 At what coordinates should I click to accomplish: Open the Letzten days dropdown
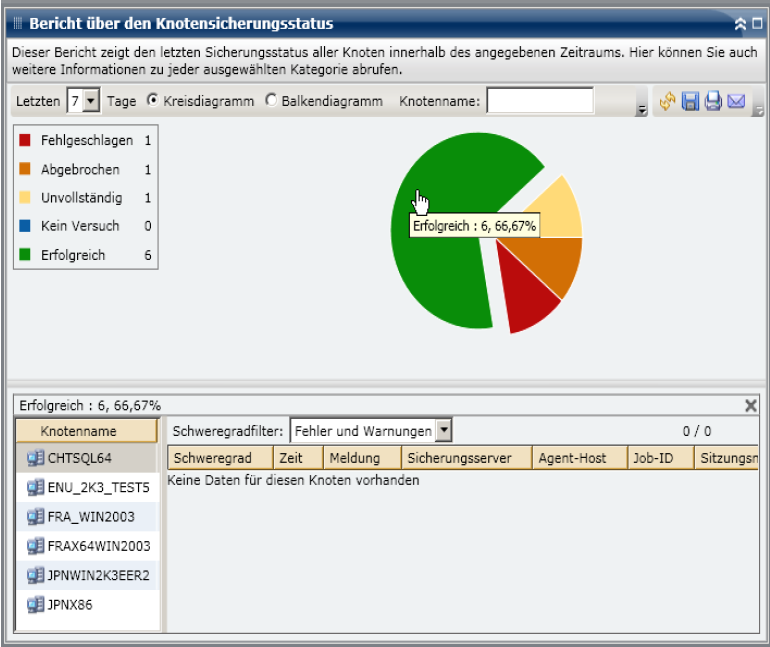(x=92, y=101)
